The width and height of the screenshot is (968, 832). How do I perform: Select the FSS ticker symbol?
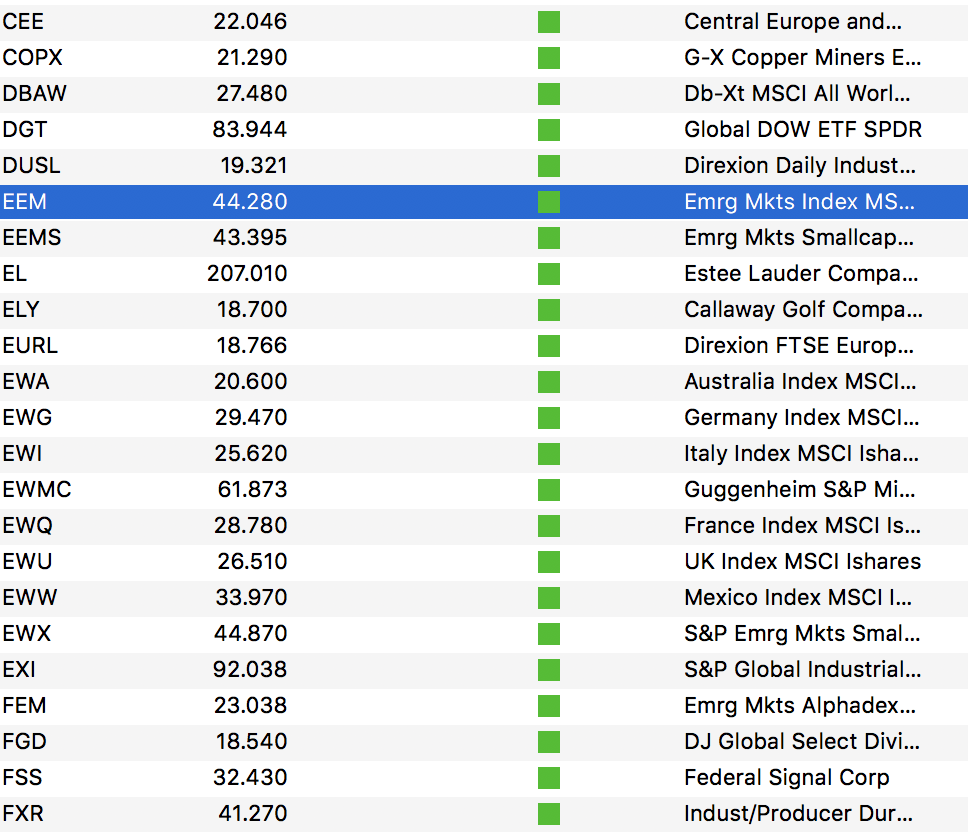(x=22, y=777)
